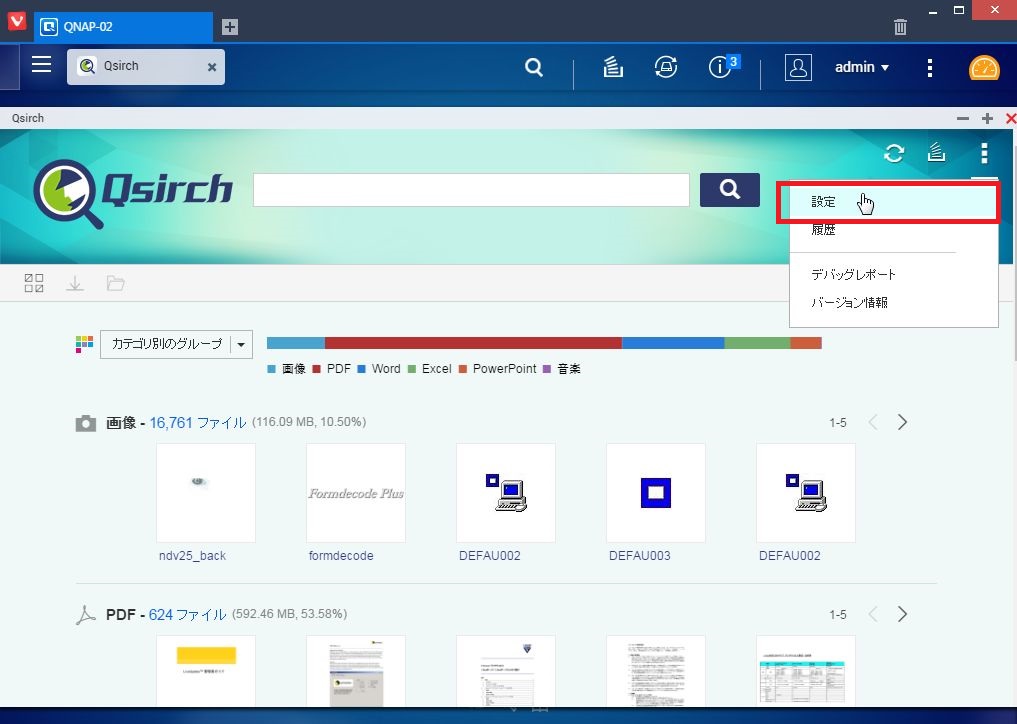Click the 画像 legend label
The height and width of the screenshot is (724, 1017).
(x=294, y=369)
